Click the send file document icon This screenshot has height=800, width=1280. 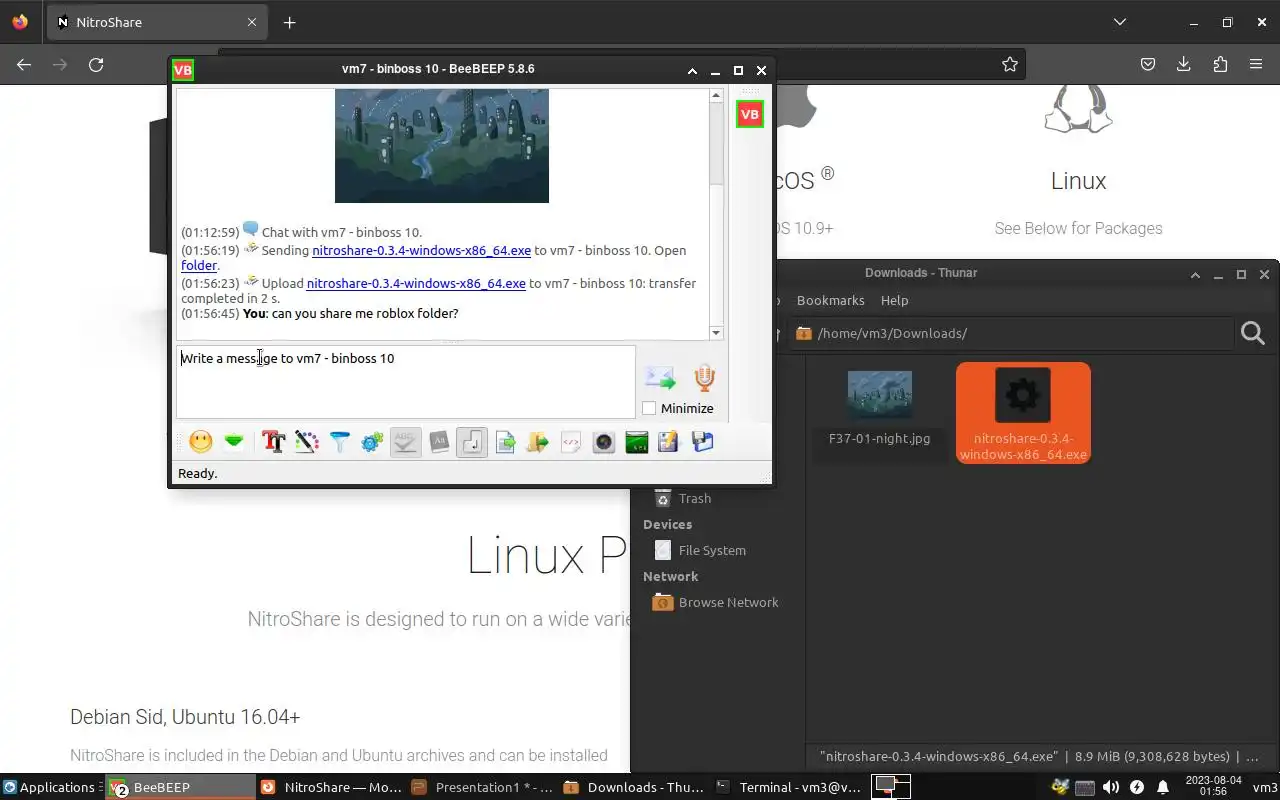pyautogui.click(x=505, y=441)
